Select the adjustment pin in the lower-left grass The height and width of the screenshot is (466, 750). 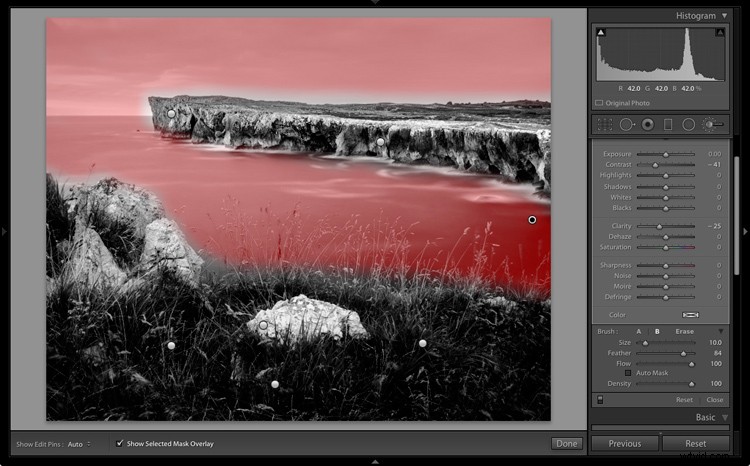tap(171, 345)
